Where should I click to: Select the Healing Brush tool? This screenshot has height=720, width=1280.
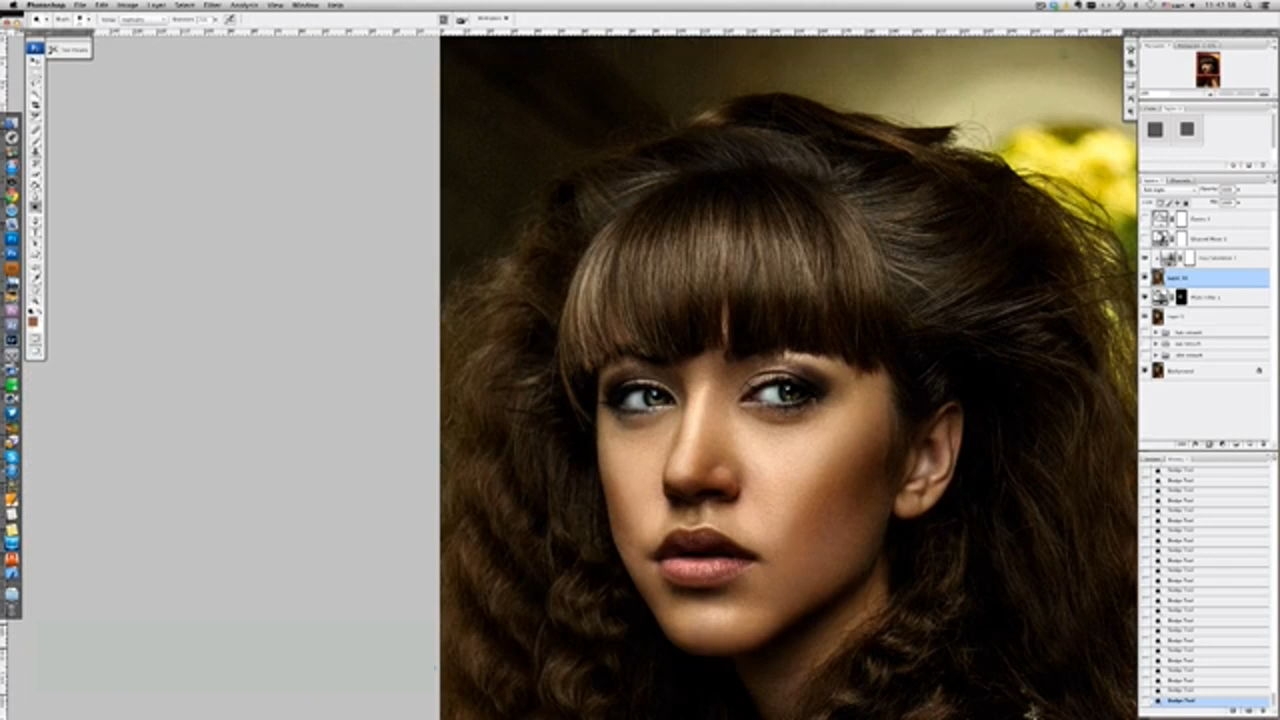tap(36, 129)
